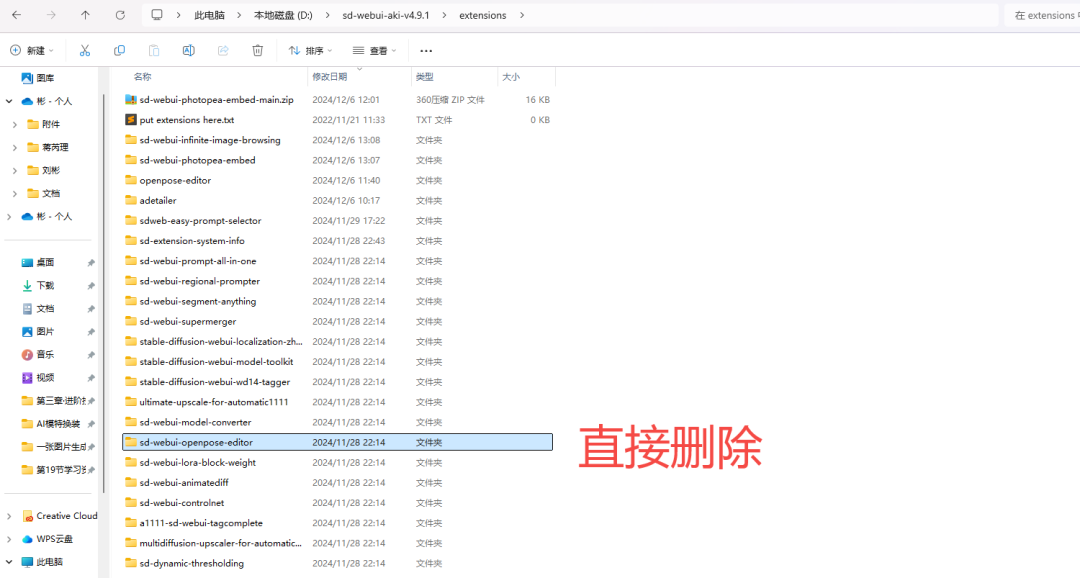Sort by 名称 column header
This screenshot has height=578, width=1080.
pos(143,77)
